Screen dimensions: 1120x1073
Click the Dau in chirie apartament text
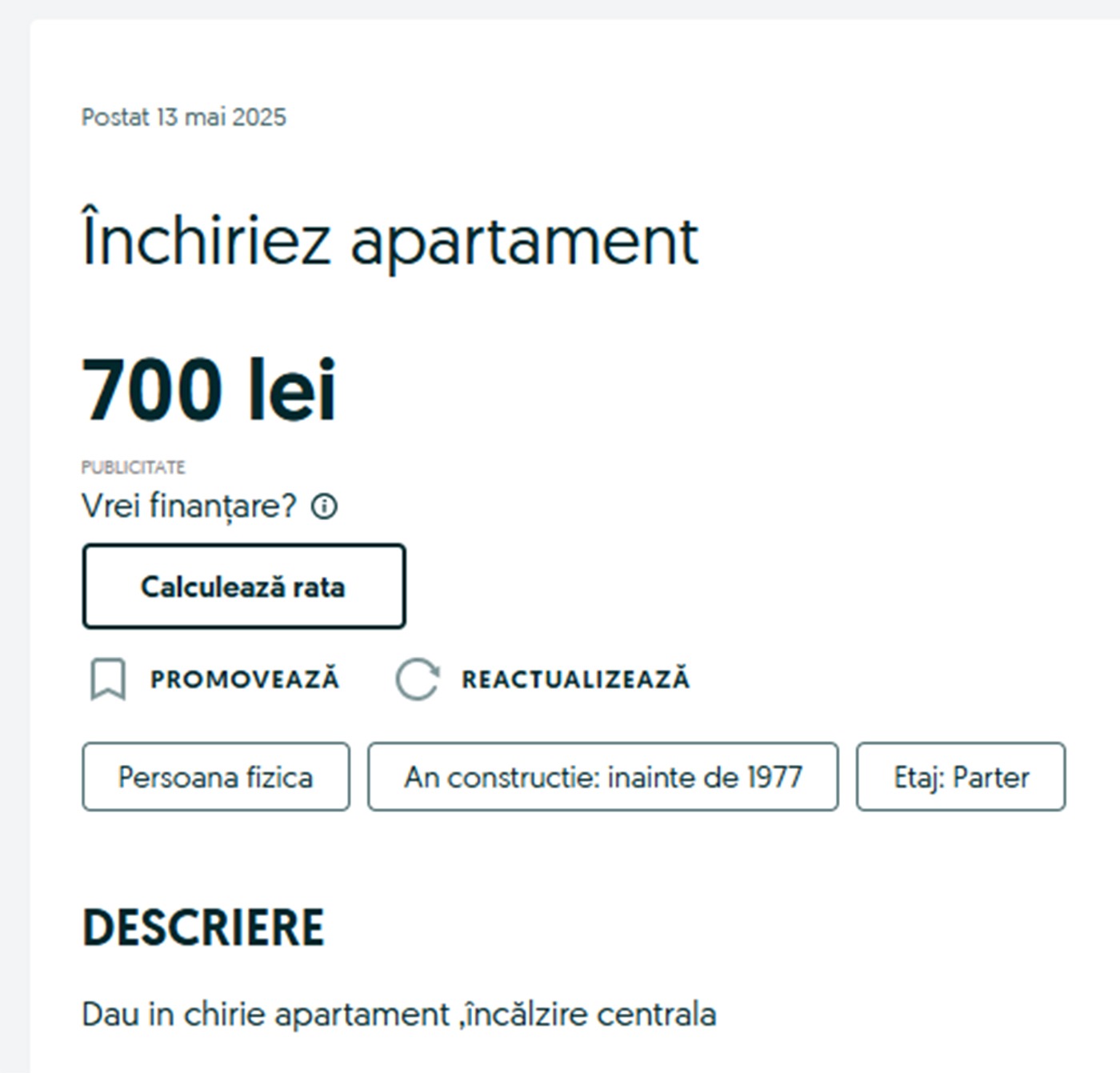point(266,1015)
